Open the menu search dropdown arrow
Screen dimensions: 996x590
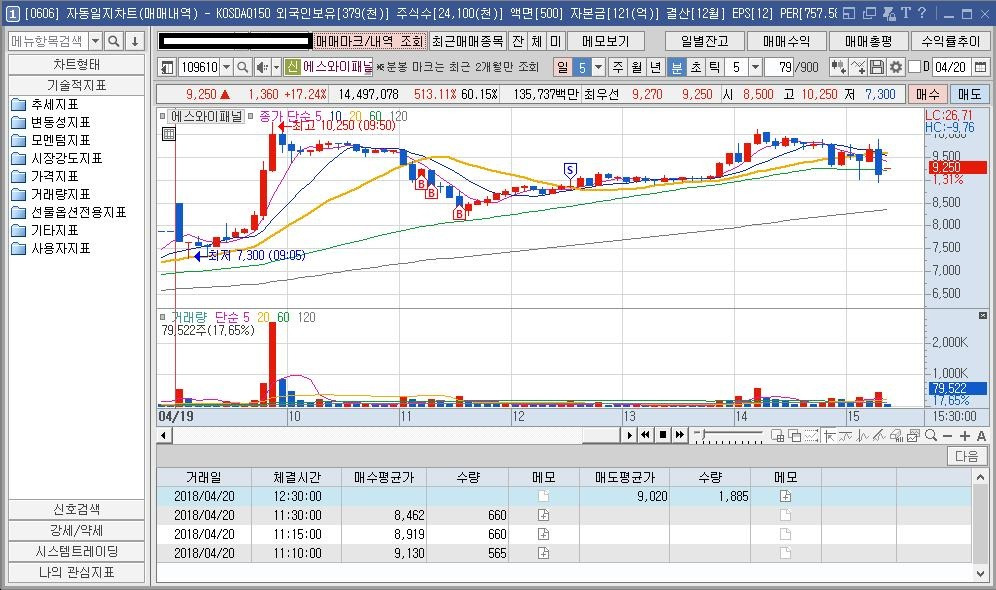(95, 41)
